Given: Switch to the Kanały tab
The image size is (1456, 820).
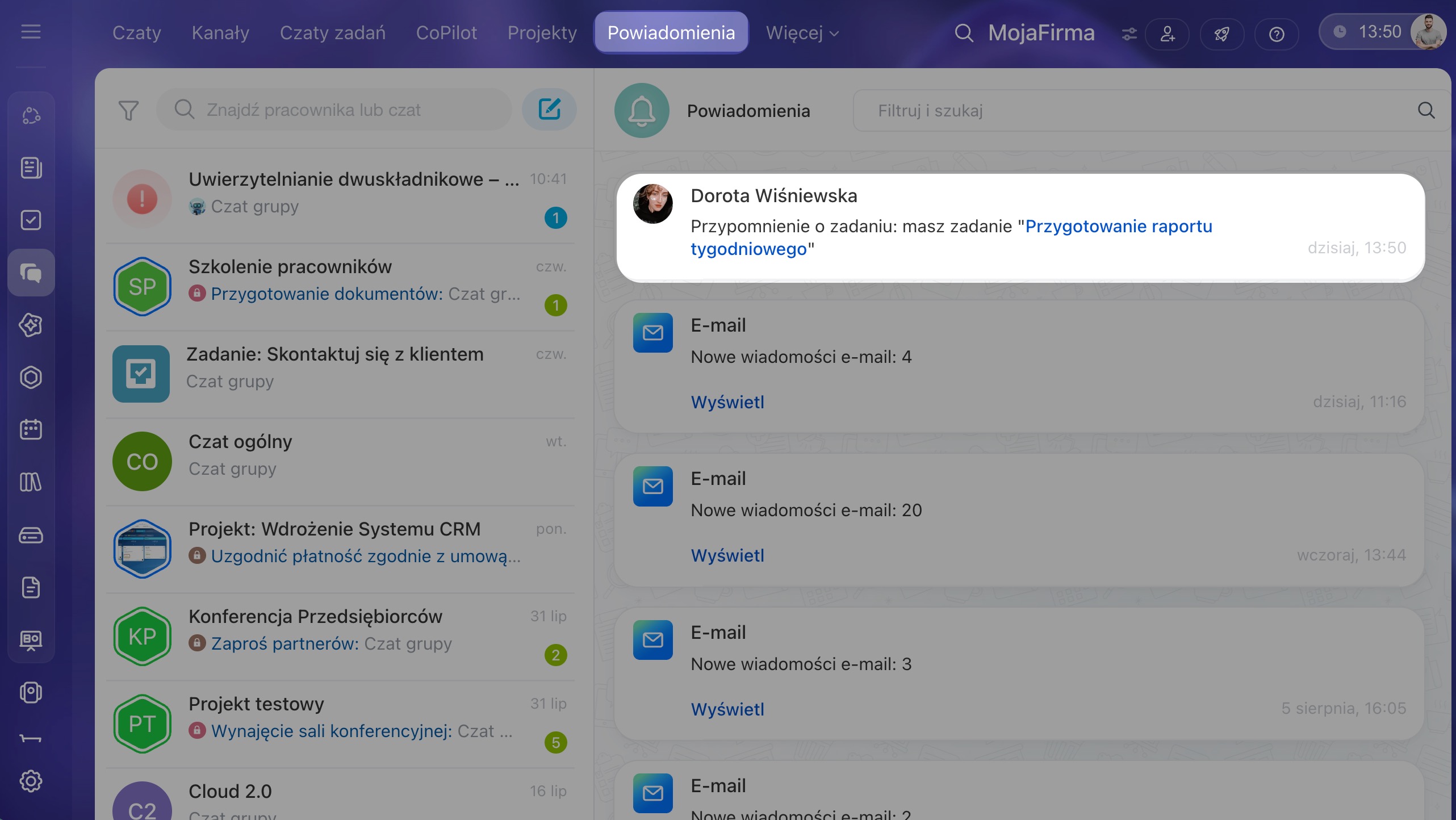Looking at the screenshot, I should pyautogui.click(x=220, y=33).
